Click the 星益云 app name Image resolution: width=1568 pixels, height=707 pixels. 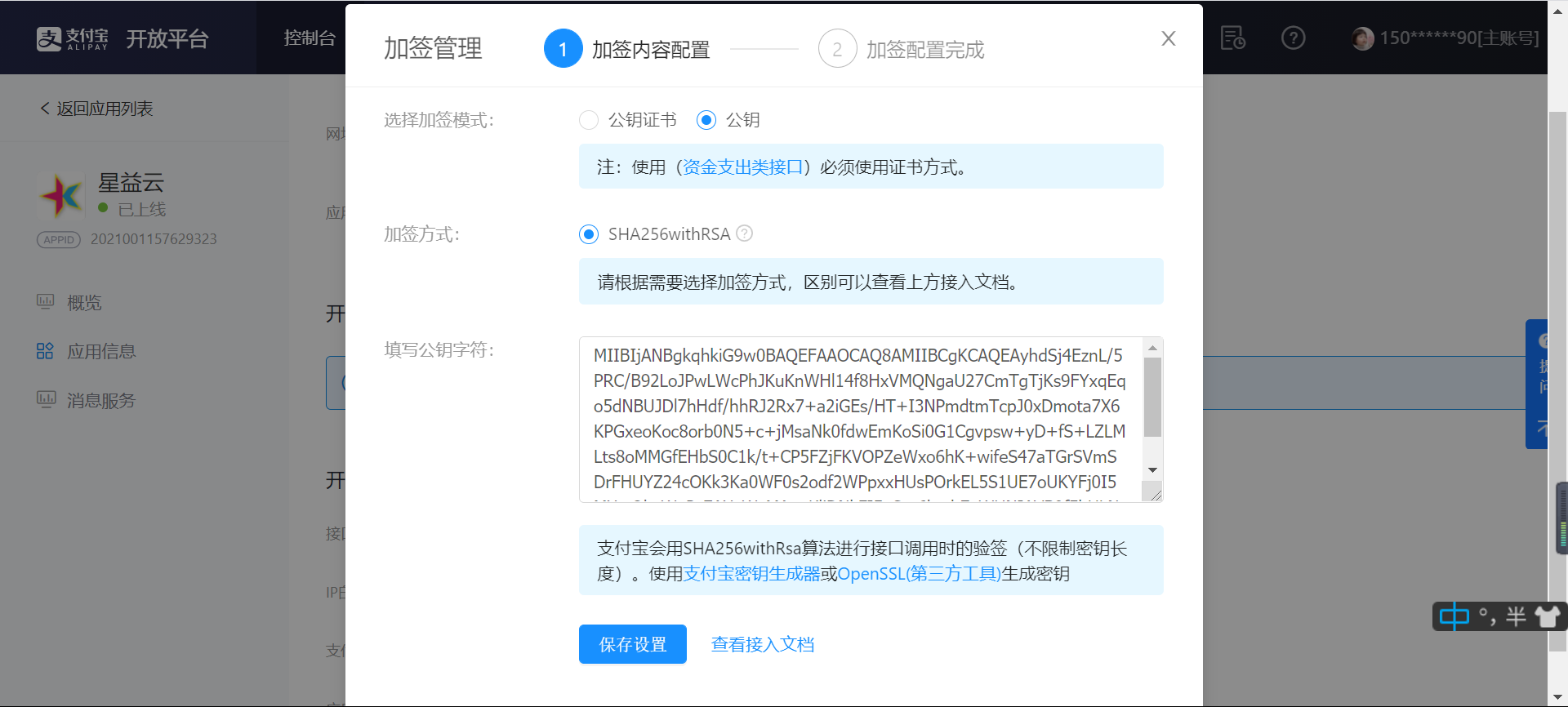pos(131,182)
